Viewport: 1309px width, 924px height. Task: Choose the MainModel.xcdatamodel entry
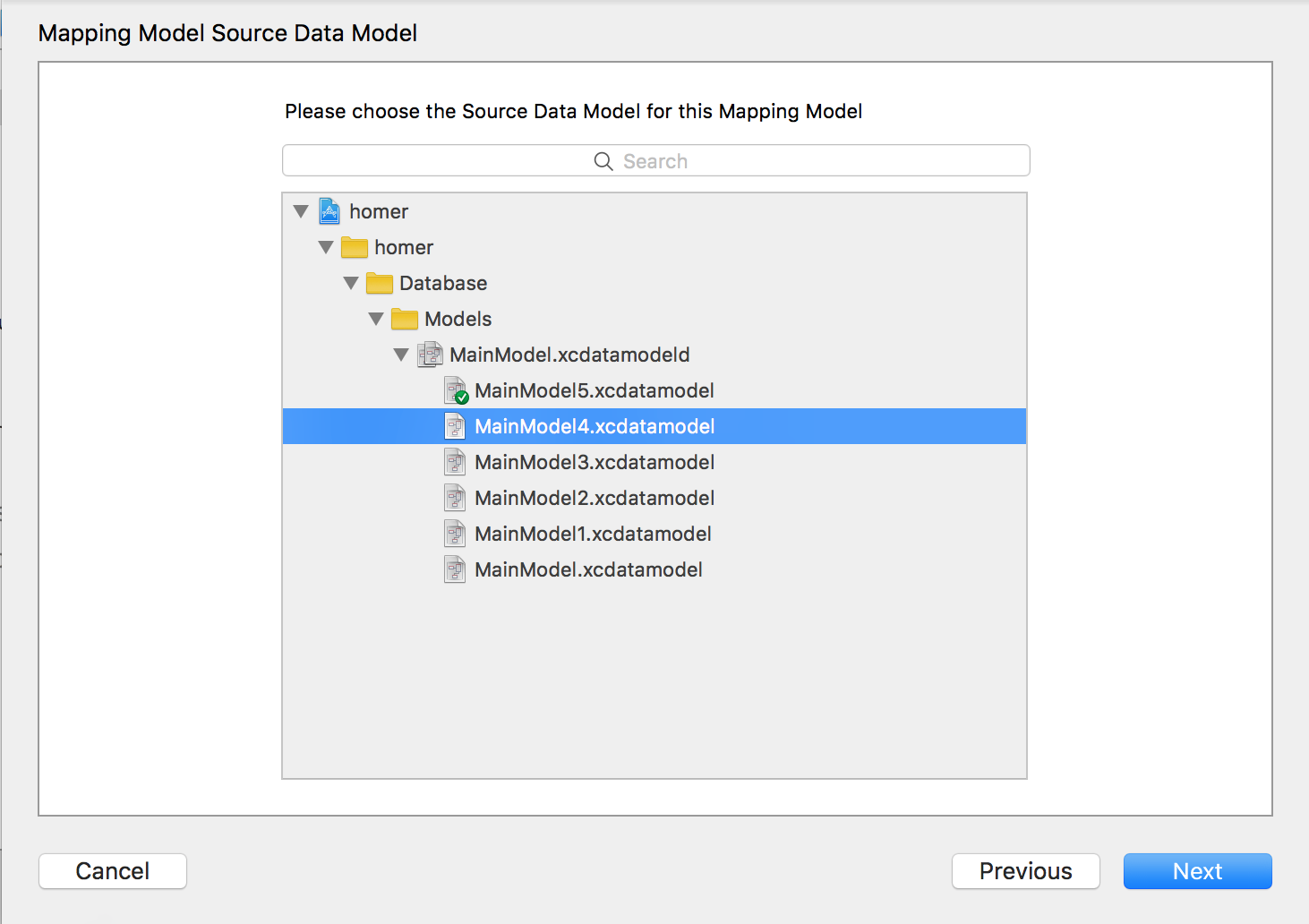point(588,569)
